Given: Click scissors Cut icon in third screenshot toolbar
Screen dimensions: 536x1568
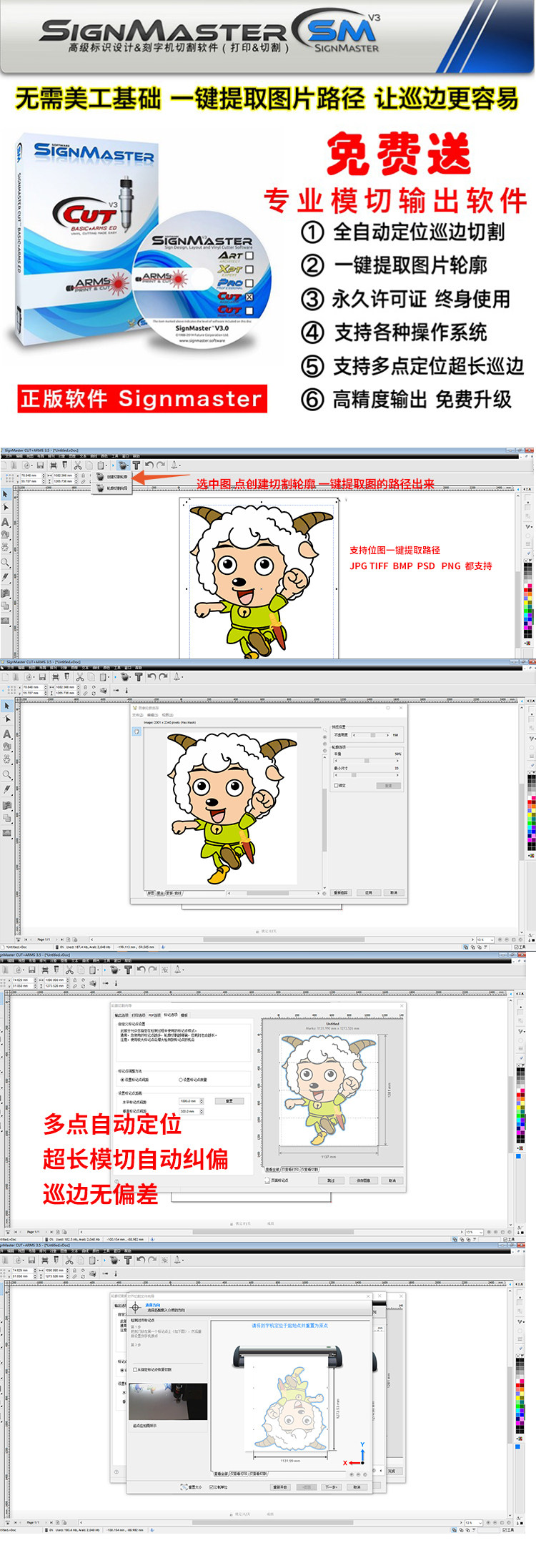Looking at the screenshot, I should coord(69,970).
